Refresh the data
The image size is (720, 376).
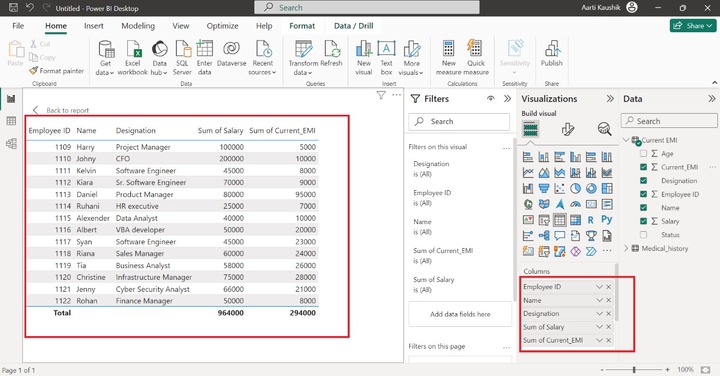(331, 54)
